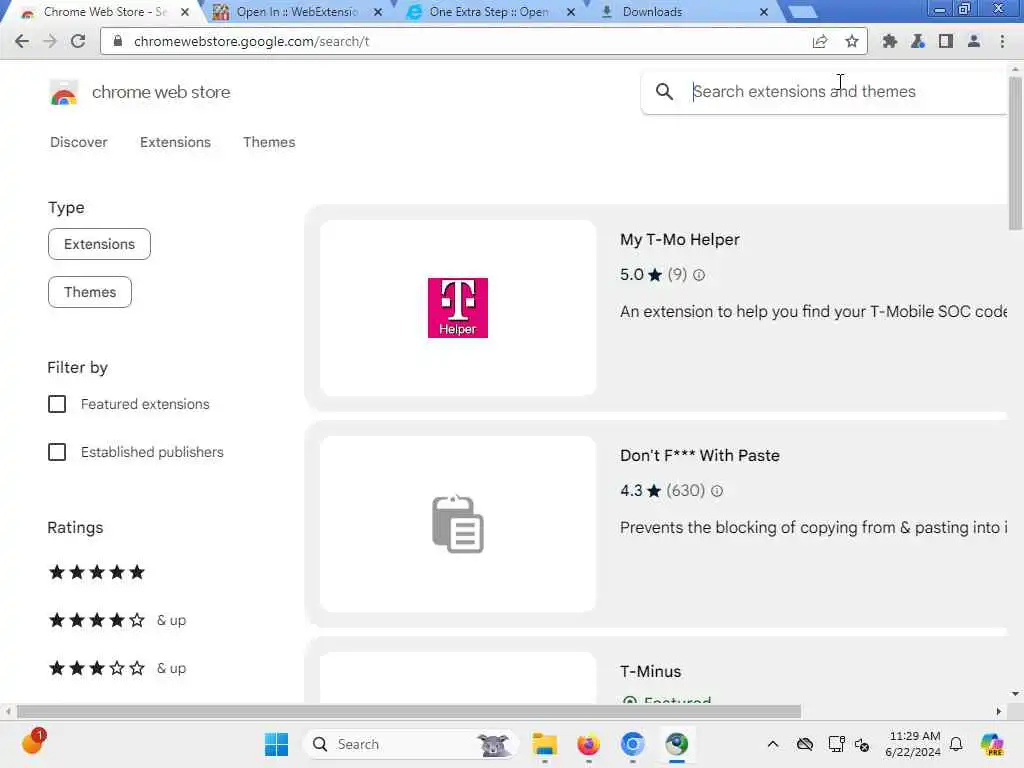1024x768 pixels.
Task: Open Chrome Labs flask icon
Action: coord(918,41)
